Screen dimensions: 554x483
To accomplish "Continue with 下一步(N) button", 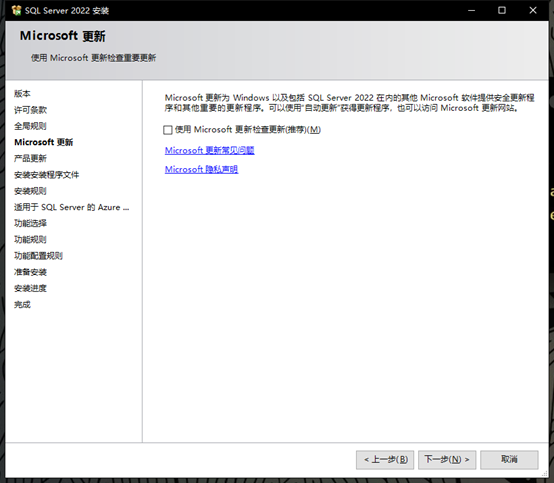I will (447, 460).
